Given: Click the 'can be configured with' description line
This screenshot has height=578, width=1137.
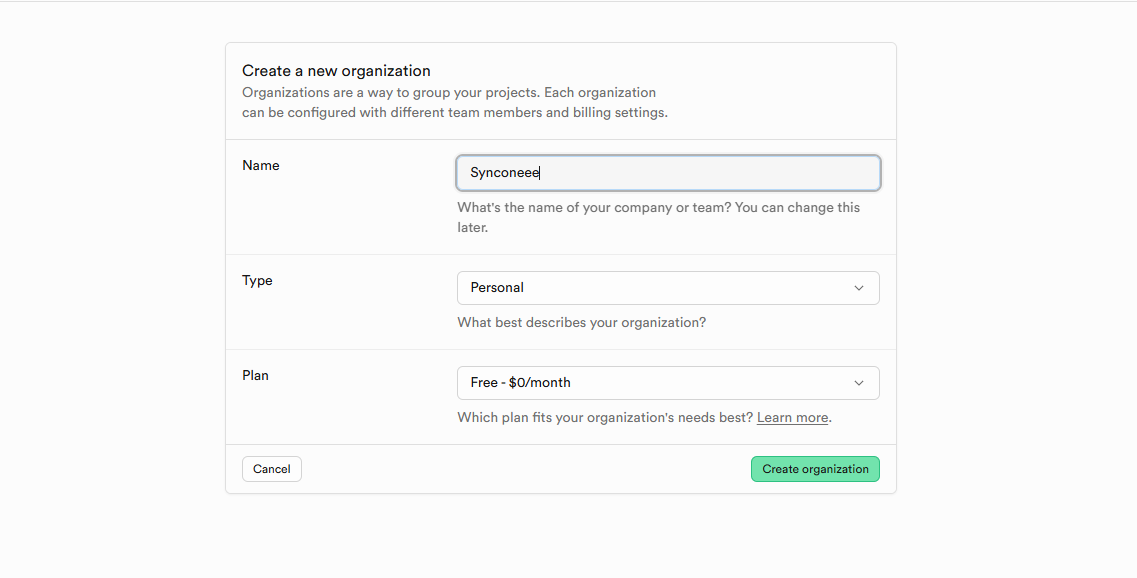Looking at the screenshot, I should 454,113.
